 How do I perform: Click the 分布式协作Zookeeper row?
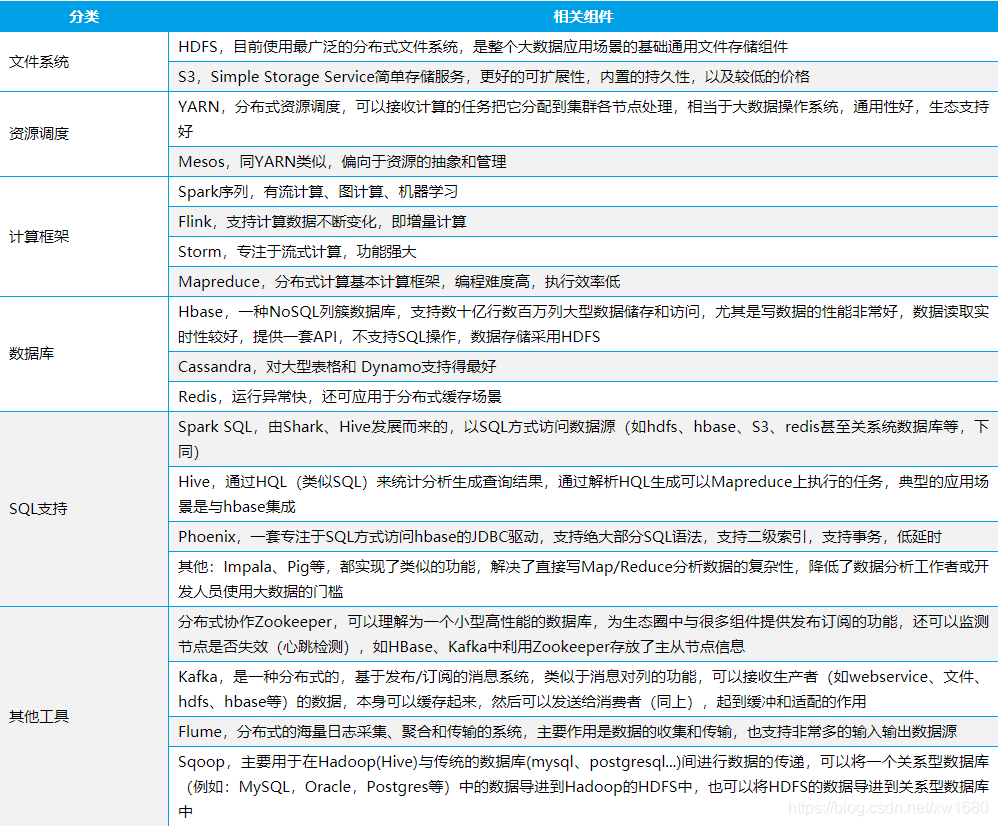click(583, 634)
